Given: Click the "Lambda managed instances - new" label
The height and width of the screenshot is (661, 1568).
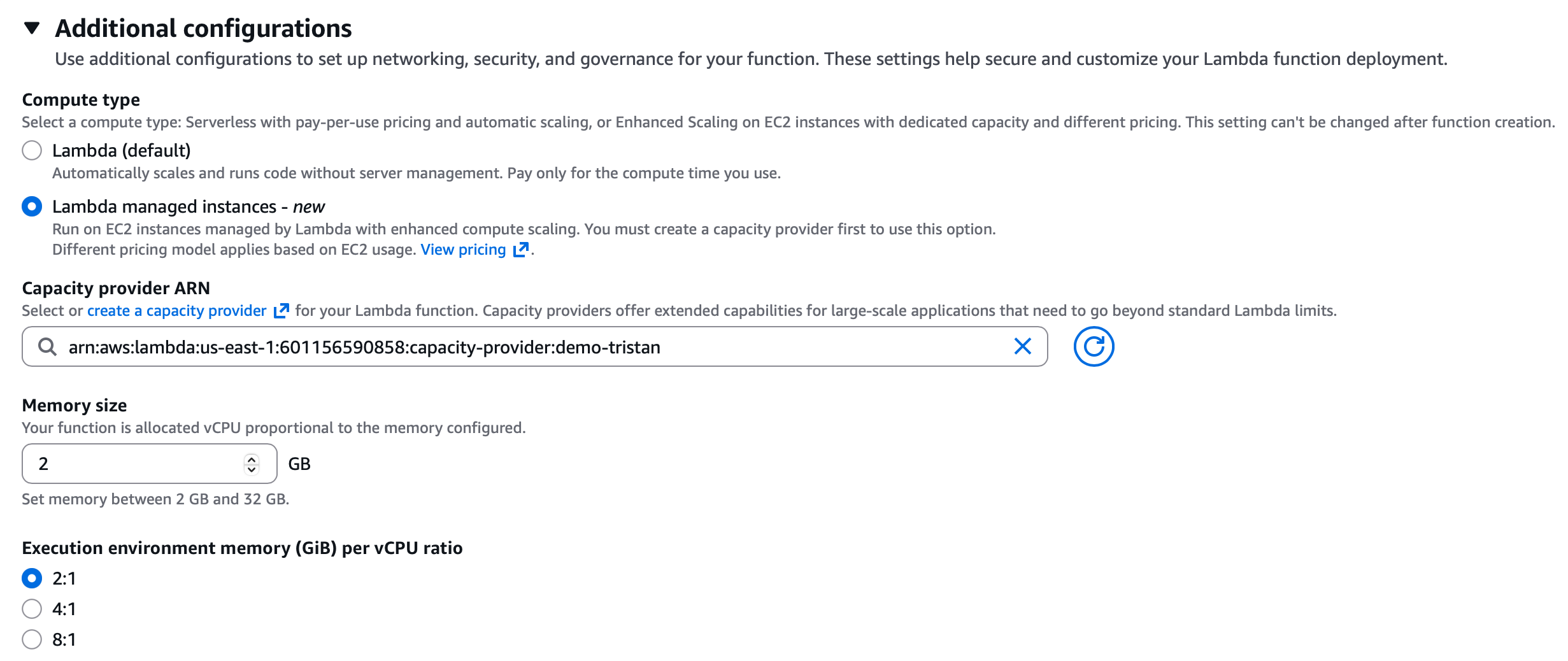Looking at the screenshot, I should click(x=188, y=207).
